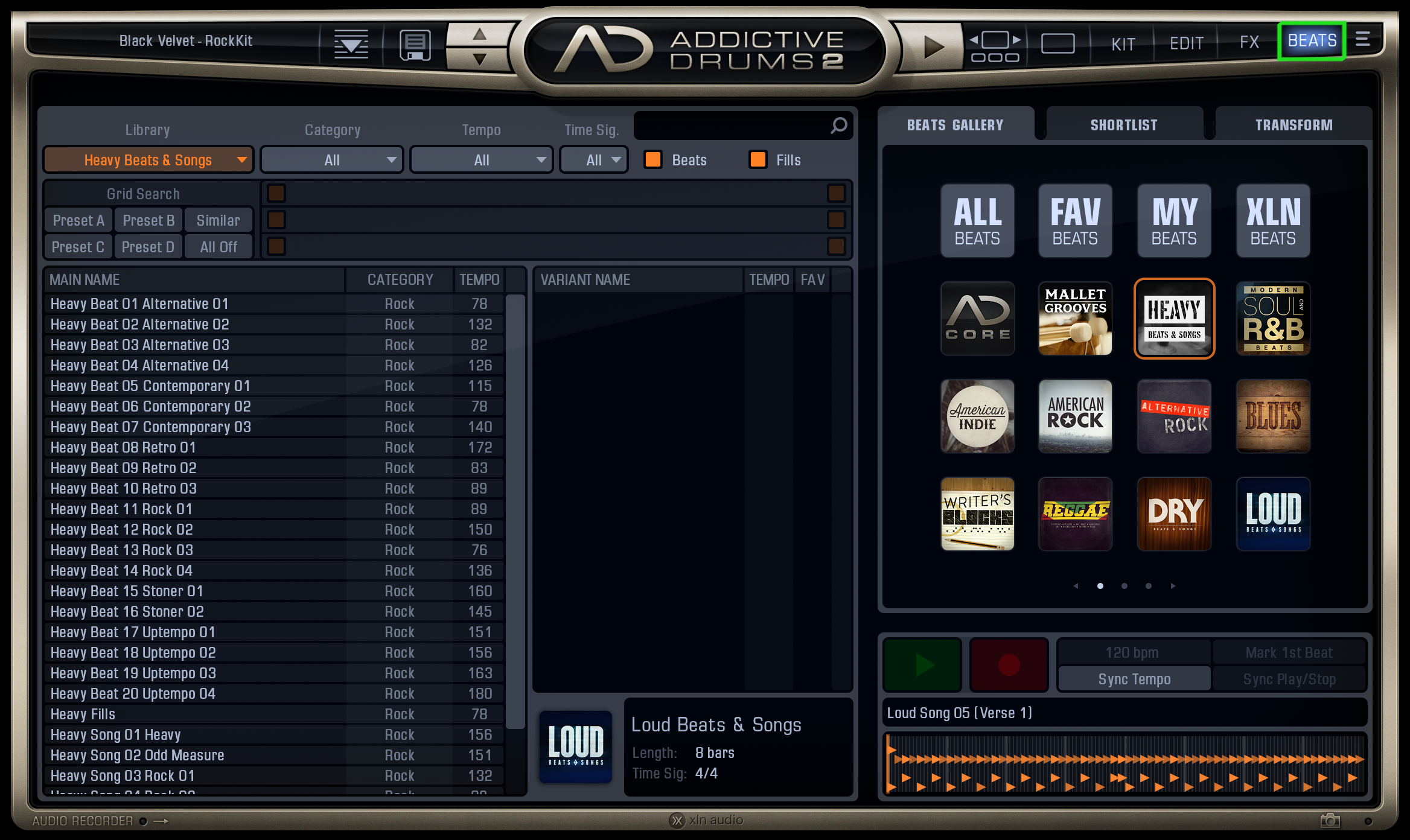Select the Modern Soul and R&B pack
This screenshot has height=840, width=1410.
pos(1273,319)
